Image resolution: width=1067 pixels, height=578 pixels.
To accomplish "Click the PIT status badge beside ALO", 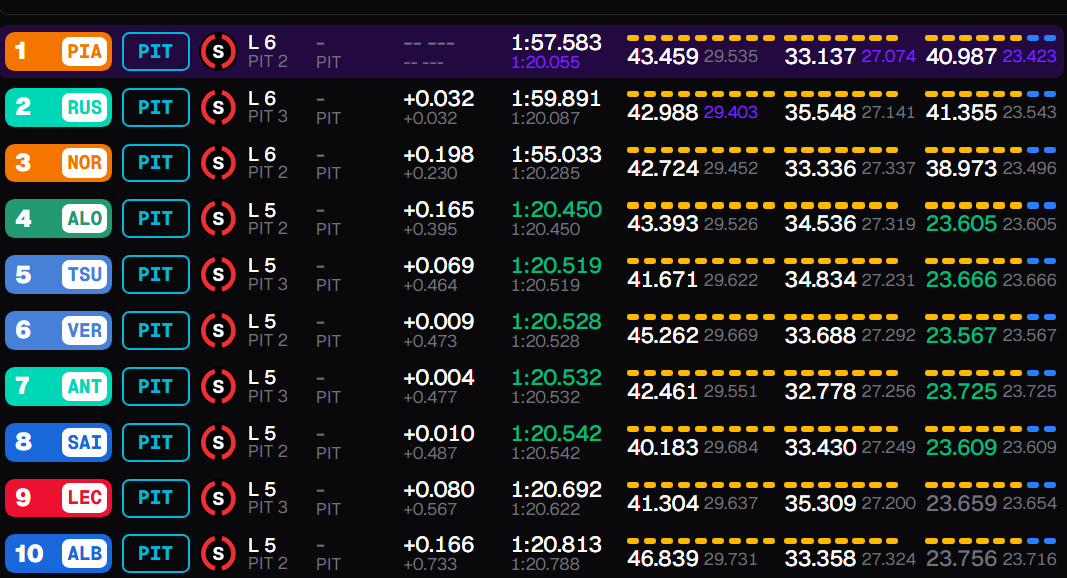I will (x=156, y=219).
